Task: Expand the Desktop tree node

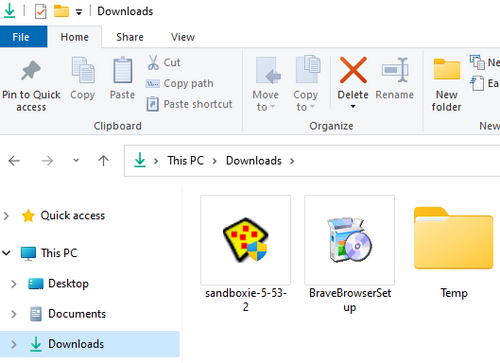Action: click(x=14, y=284)
